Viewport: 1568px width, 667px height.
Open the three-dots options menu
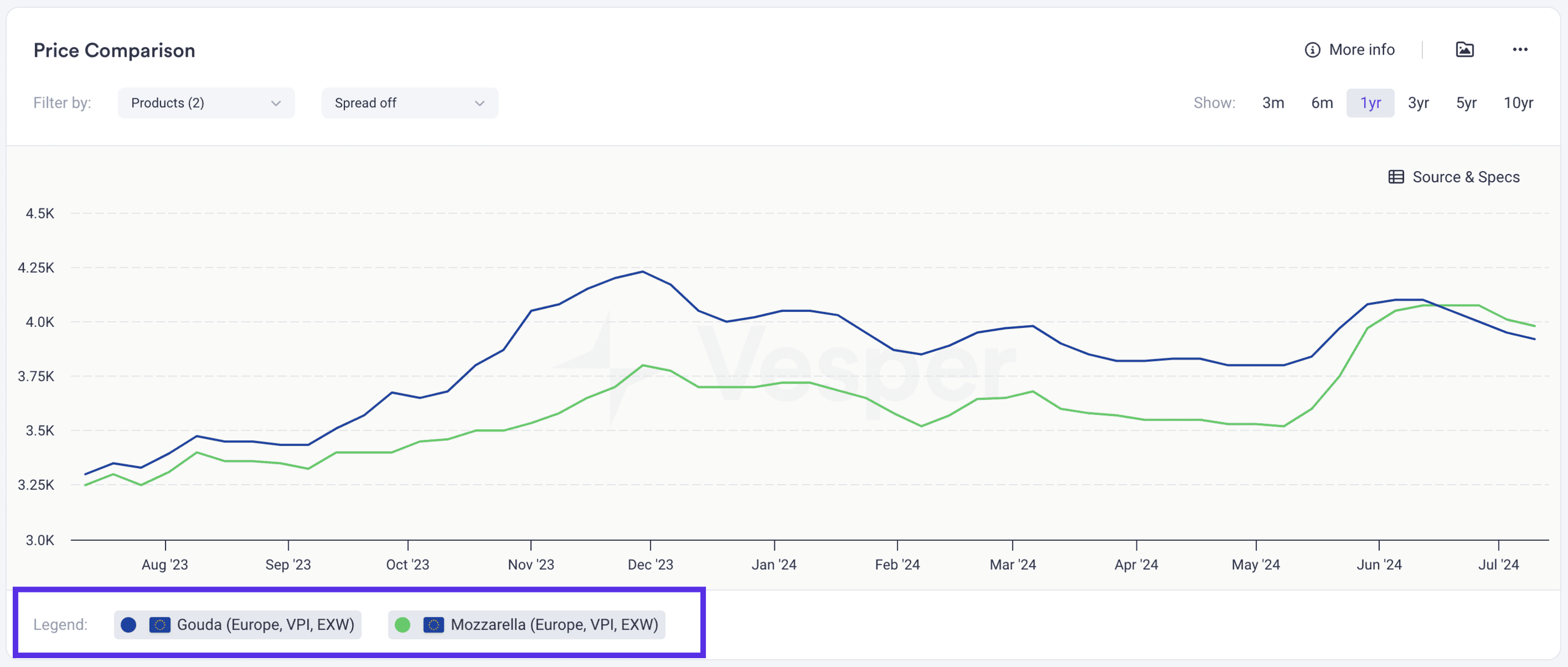pos(1520,49)
